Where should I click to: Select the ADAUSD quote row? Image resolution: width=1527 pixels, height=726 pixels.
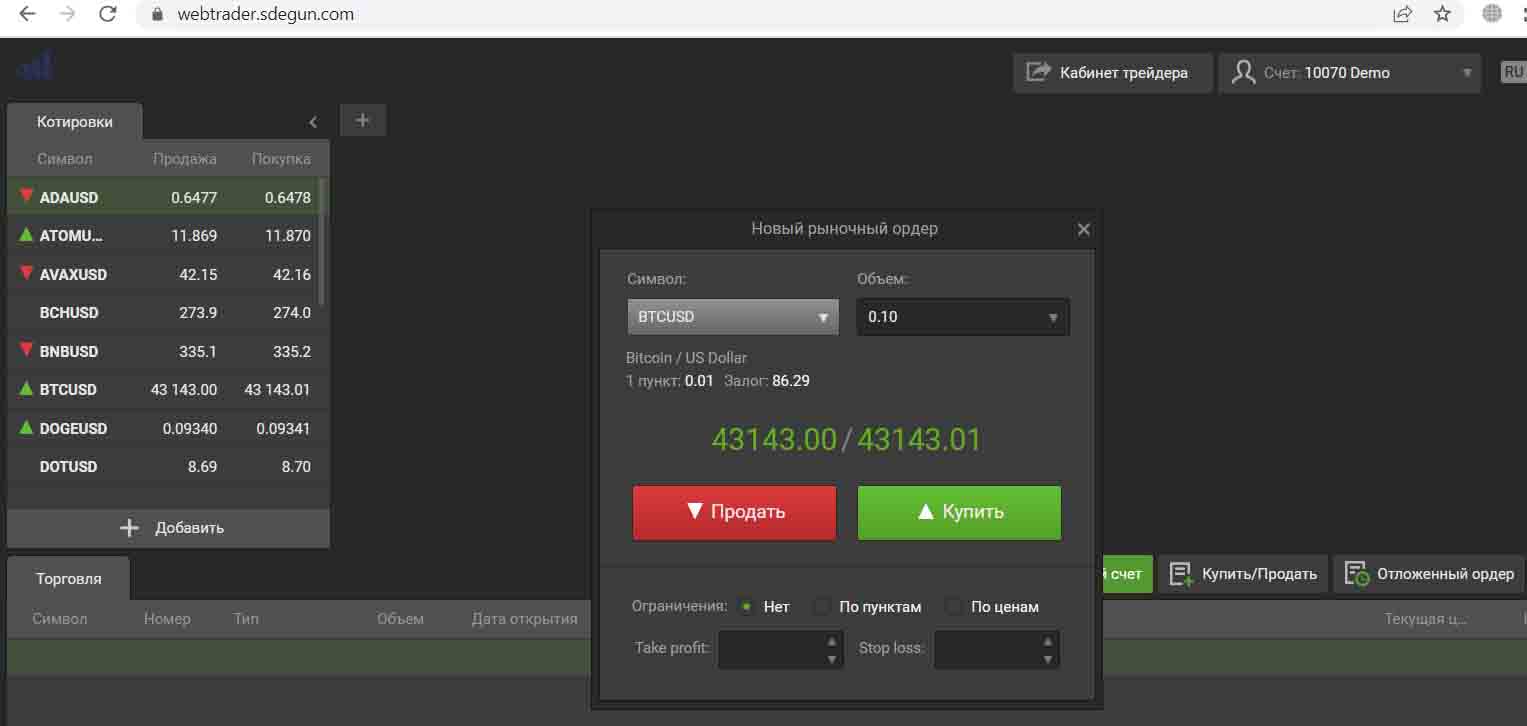(163, 197)
